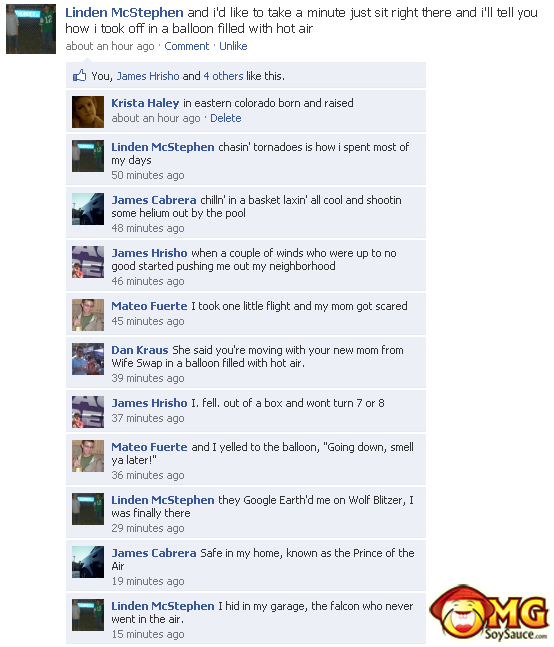Screen dimensions: 554x647
Task: Select James Hrisho's avatar on the 37 minutes comment
Action: click(x=88, y=412)
